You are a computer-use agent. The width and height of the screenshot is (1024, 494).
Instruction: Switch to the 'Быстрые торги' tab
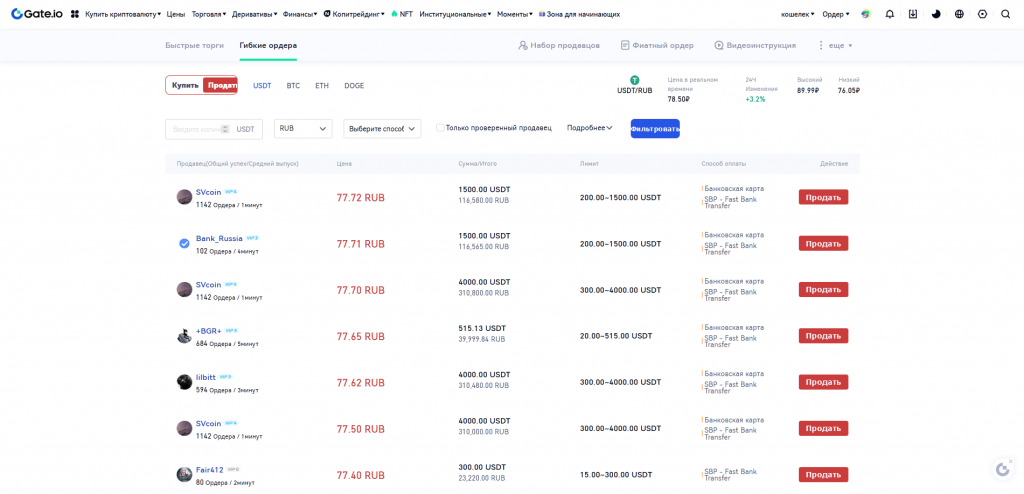194,45
